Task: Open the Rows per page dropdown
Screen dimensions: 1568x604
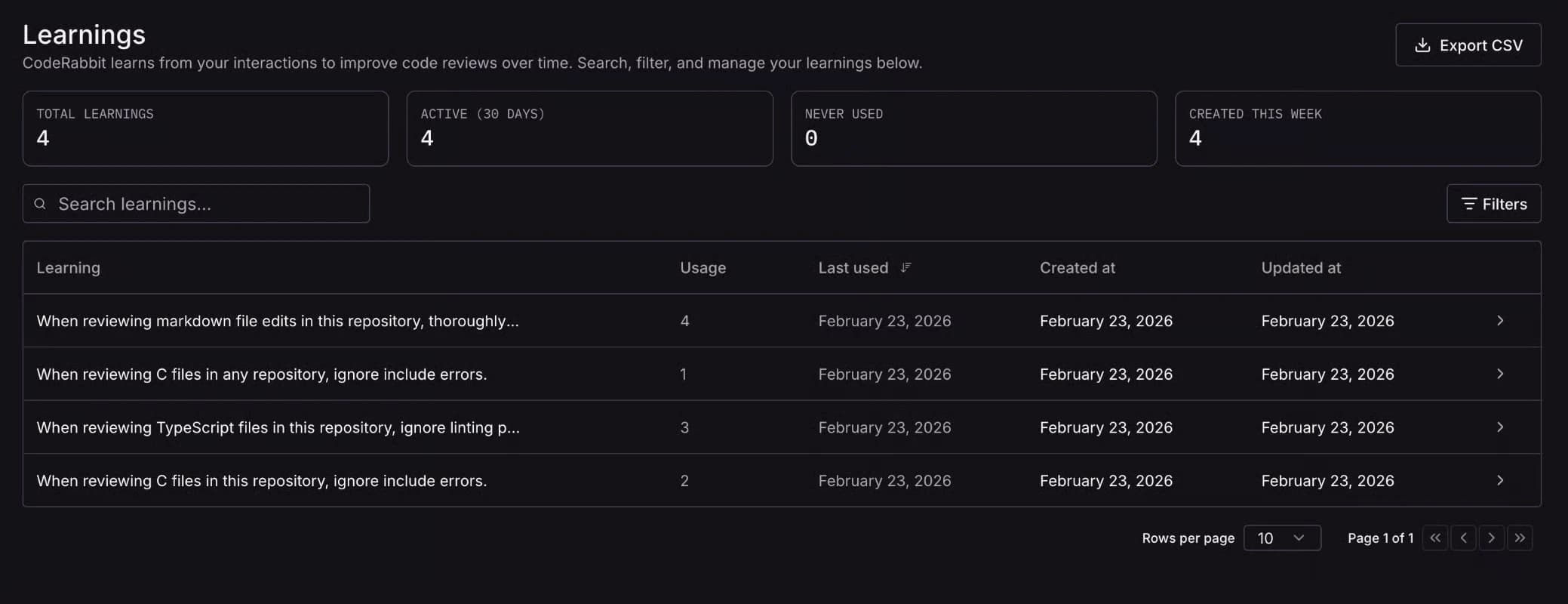Action: point(1282,538)
